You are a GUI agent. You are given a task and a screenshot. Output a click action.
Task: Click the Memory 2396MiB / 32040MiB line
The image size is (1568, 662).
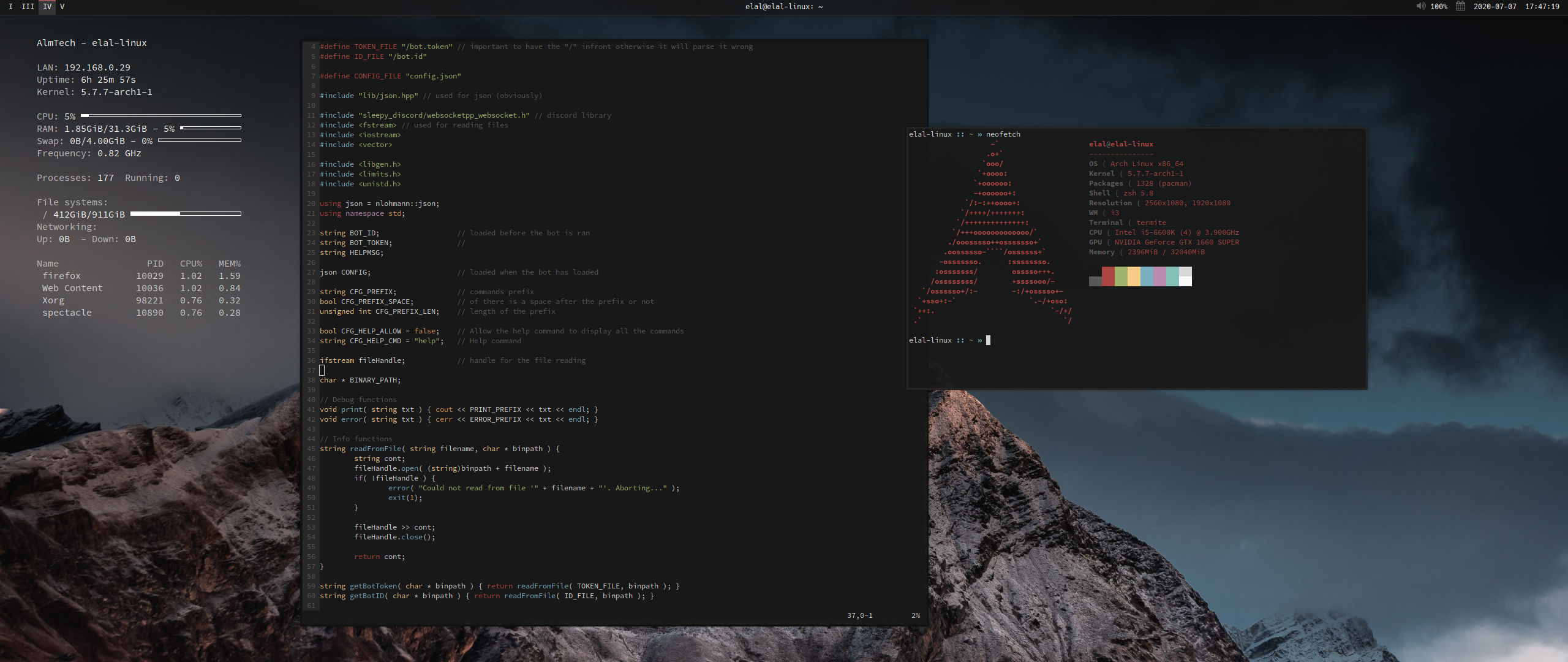click(x=1147, y=252)
